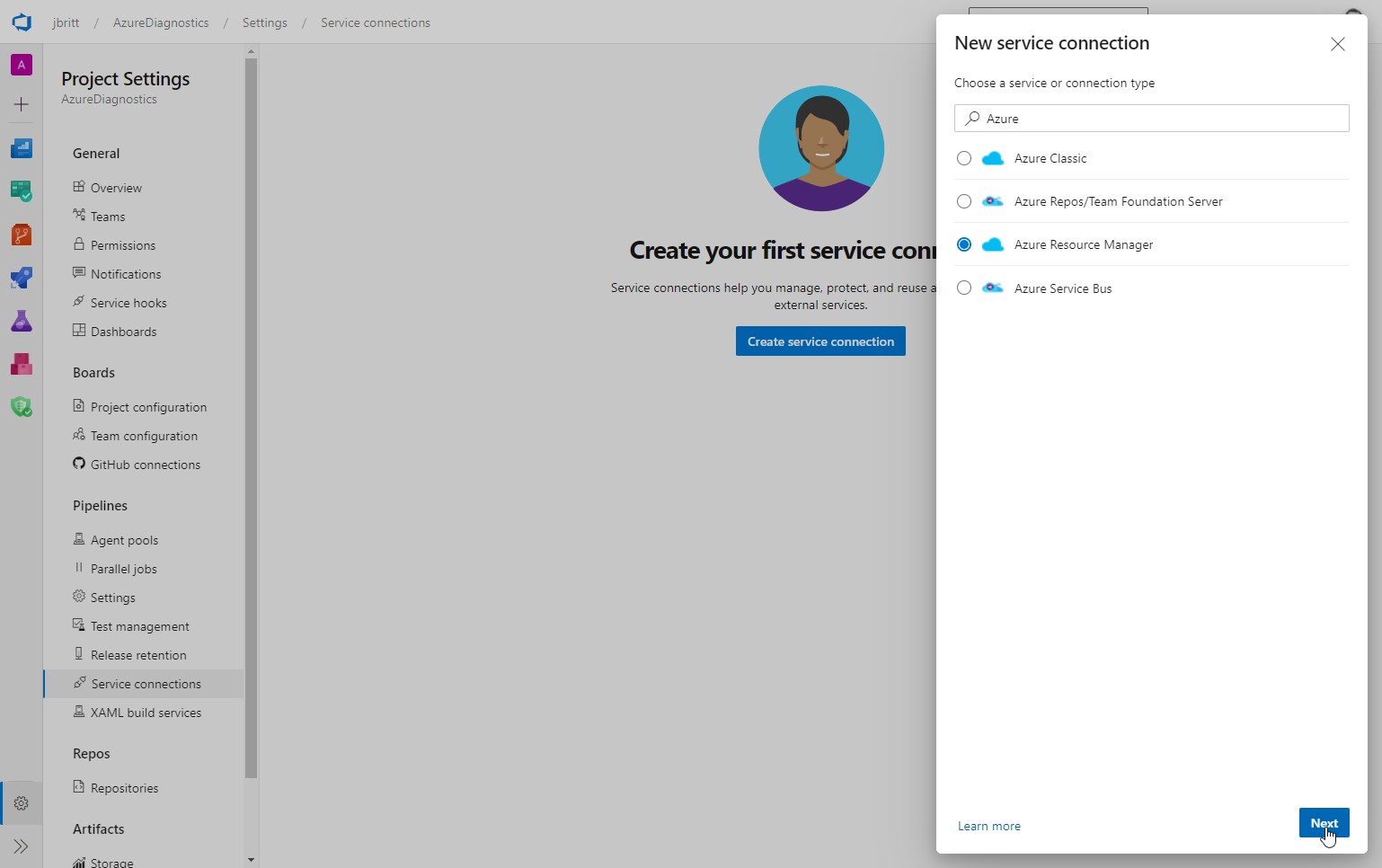Click the Pipelines section header
Image resolution: width=1382 pixels, height=868 pixels.
100,506
